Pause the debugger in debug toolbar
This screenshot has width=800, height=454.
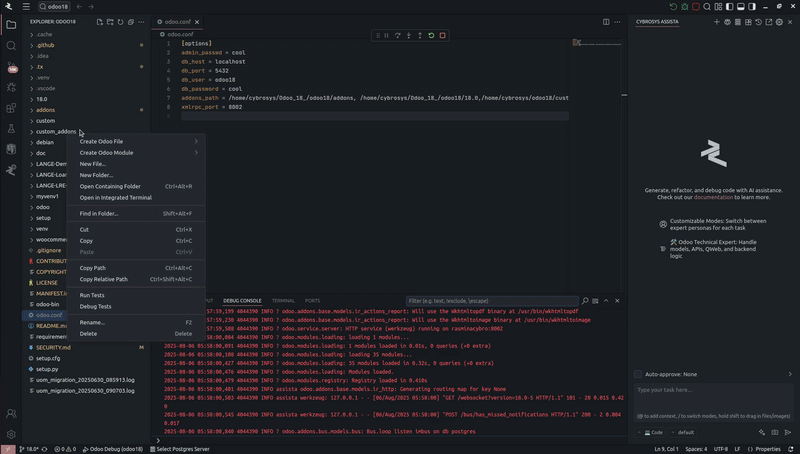387,36
